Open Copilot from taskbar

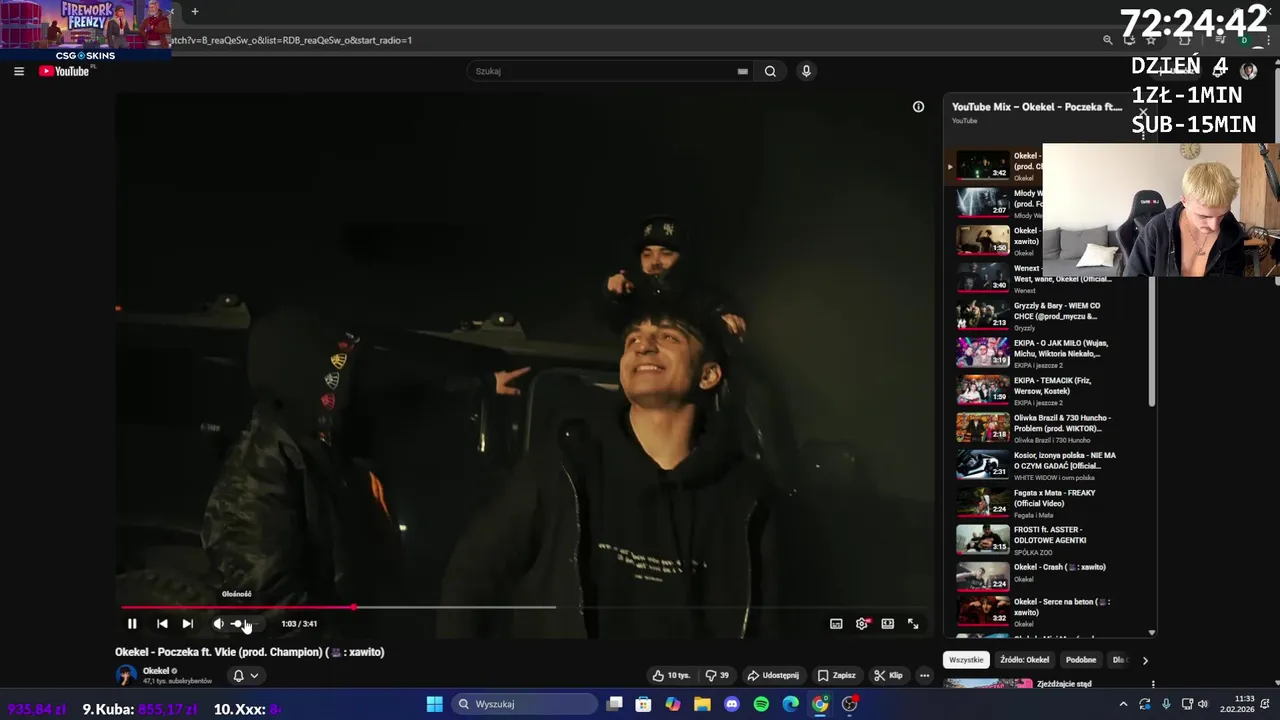click(673, 704)
